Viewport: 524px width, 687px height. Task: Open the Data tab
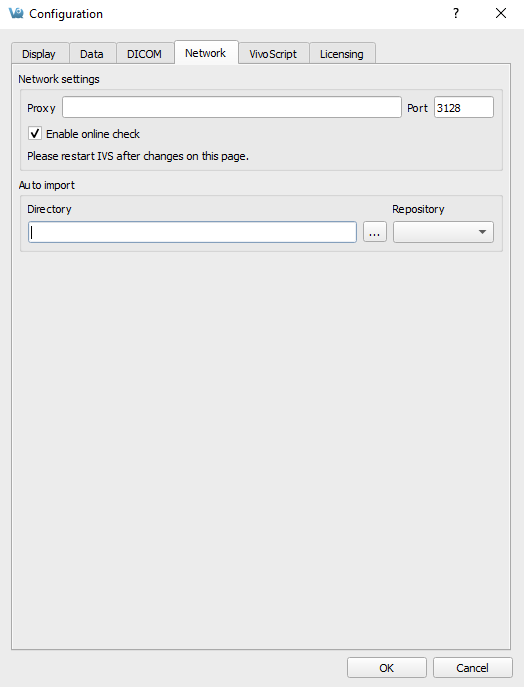tap(92, 54)
